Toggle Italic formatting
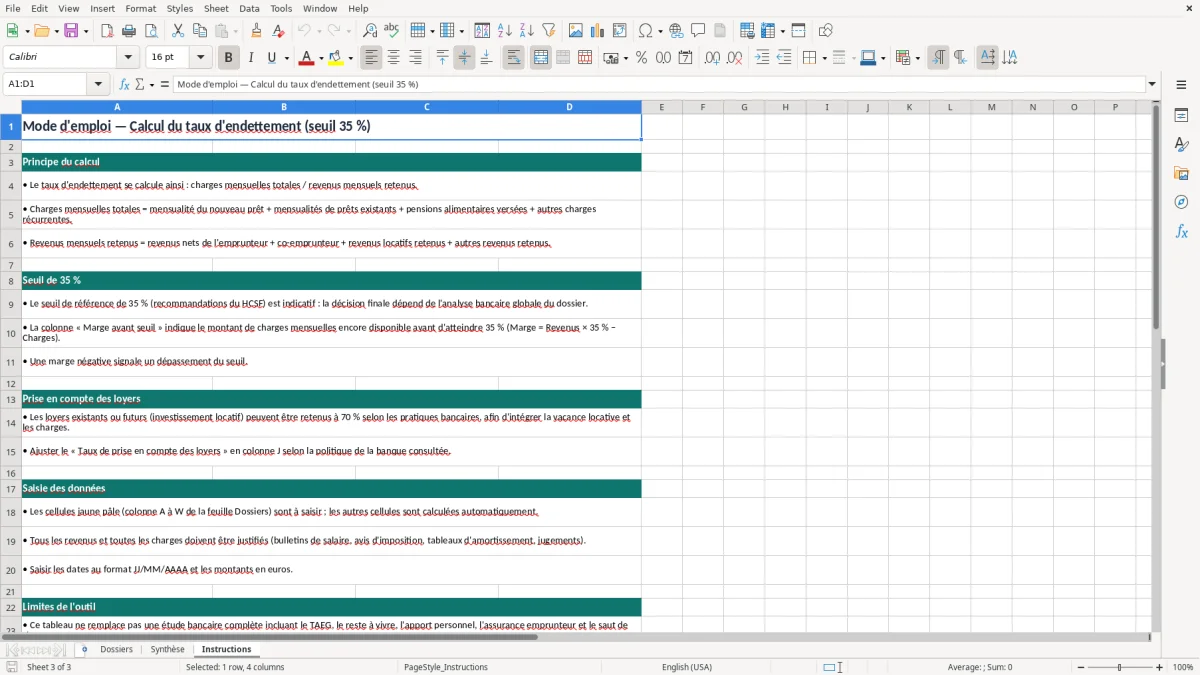 (x=251, y=58)
